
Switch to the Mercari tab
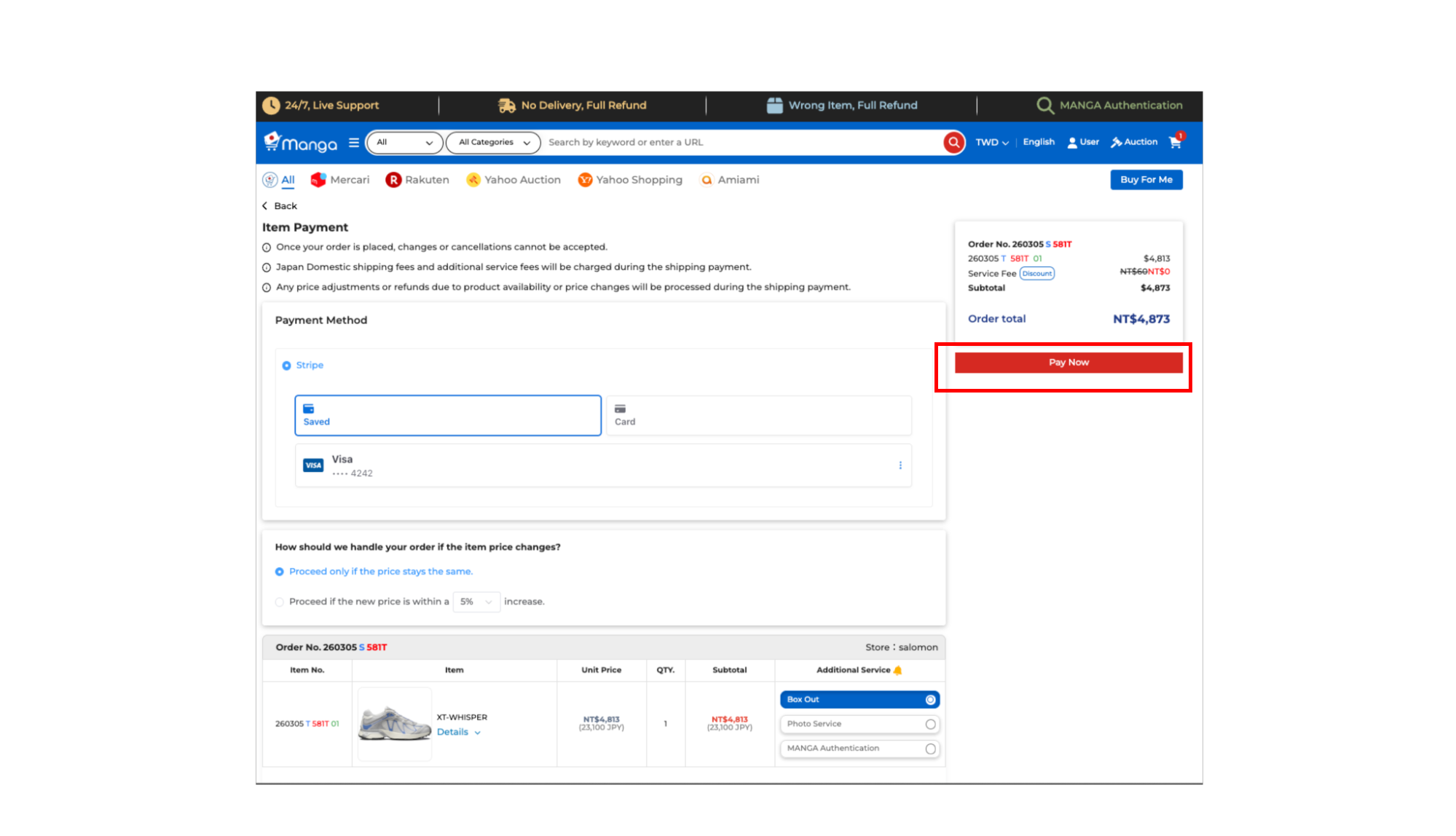340,180
